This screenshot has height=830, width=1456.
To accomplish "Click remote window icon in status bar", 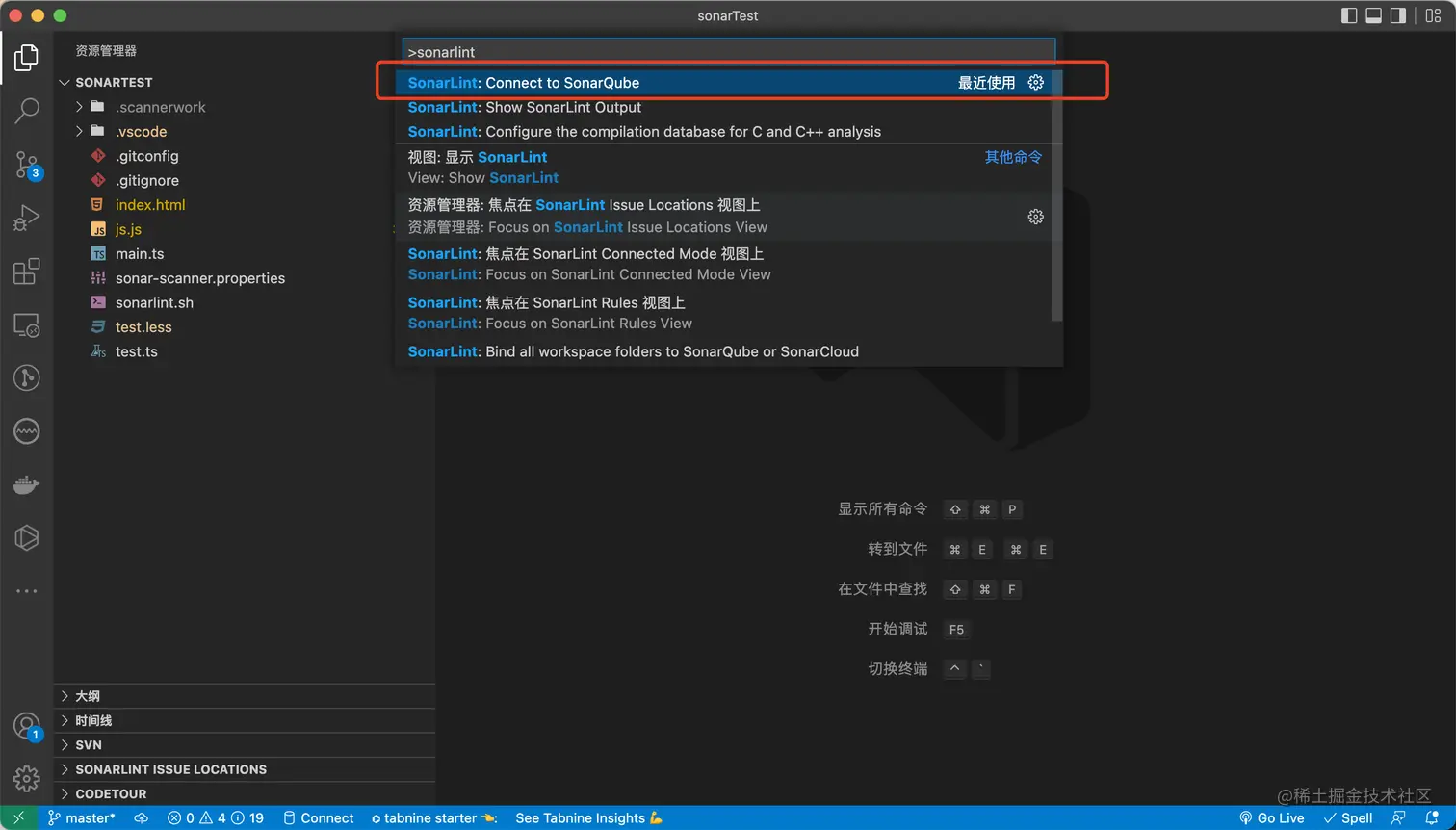I will (x=18, y=818).
